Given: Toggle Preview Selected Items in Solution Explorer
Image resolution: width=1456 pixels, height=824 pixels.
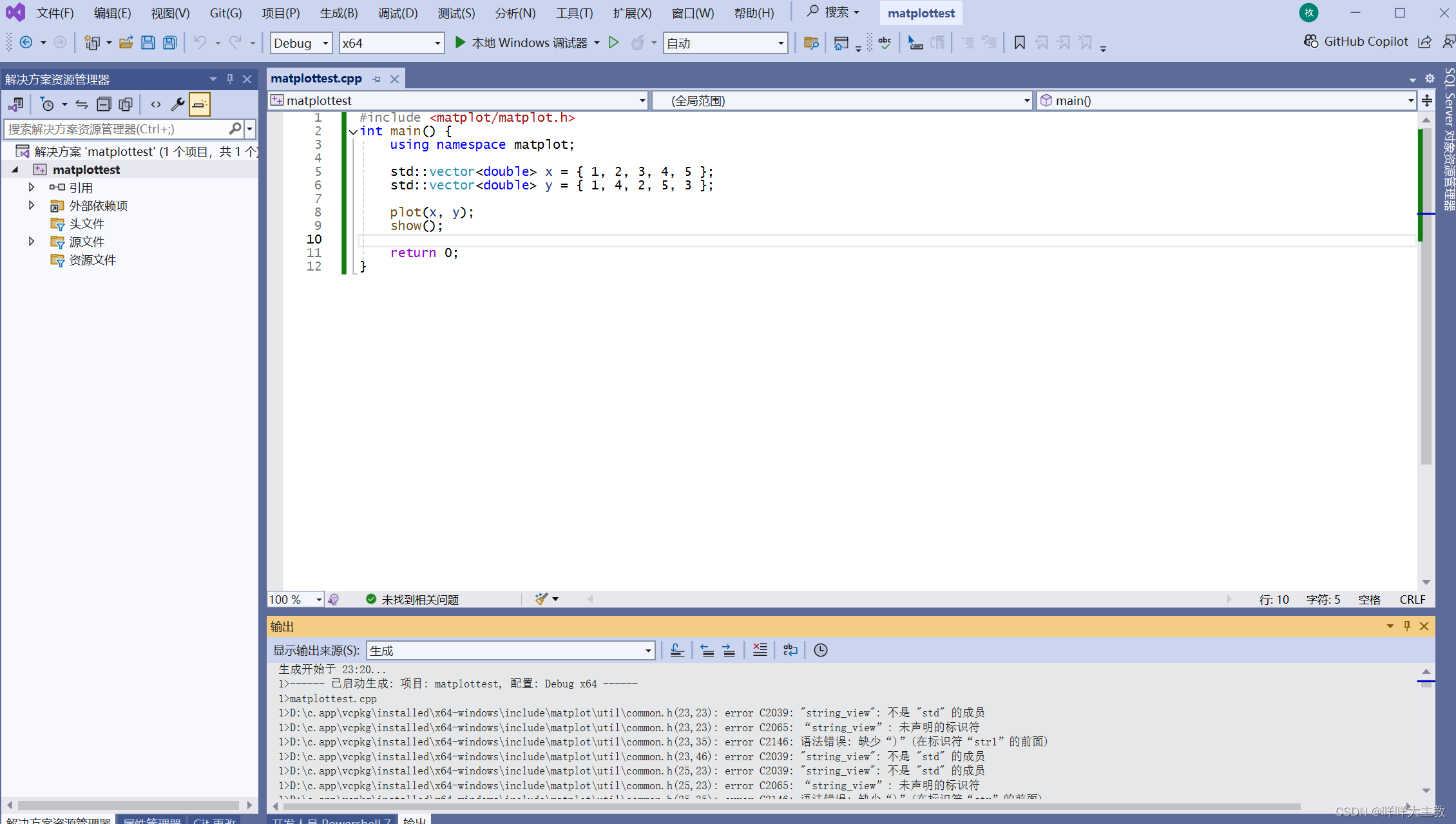Looking at the screenshot, I should pyautogui.click(x=200, y=104).
